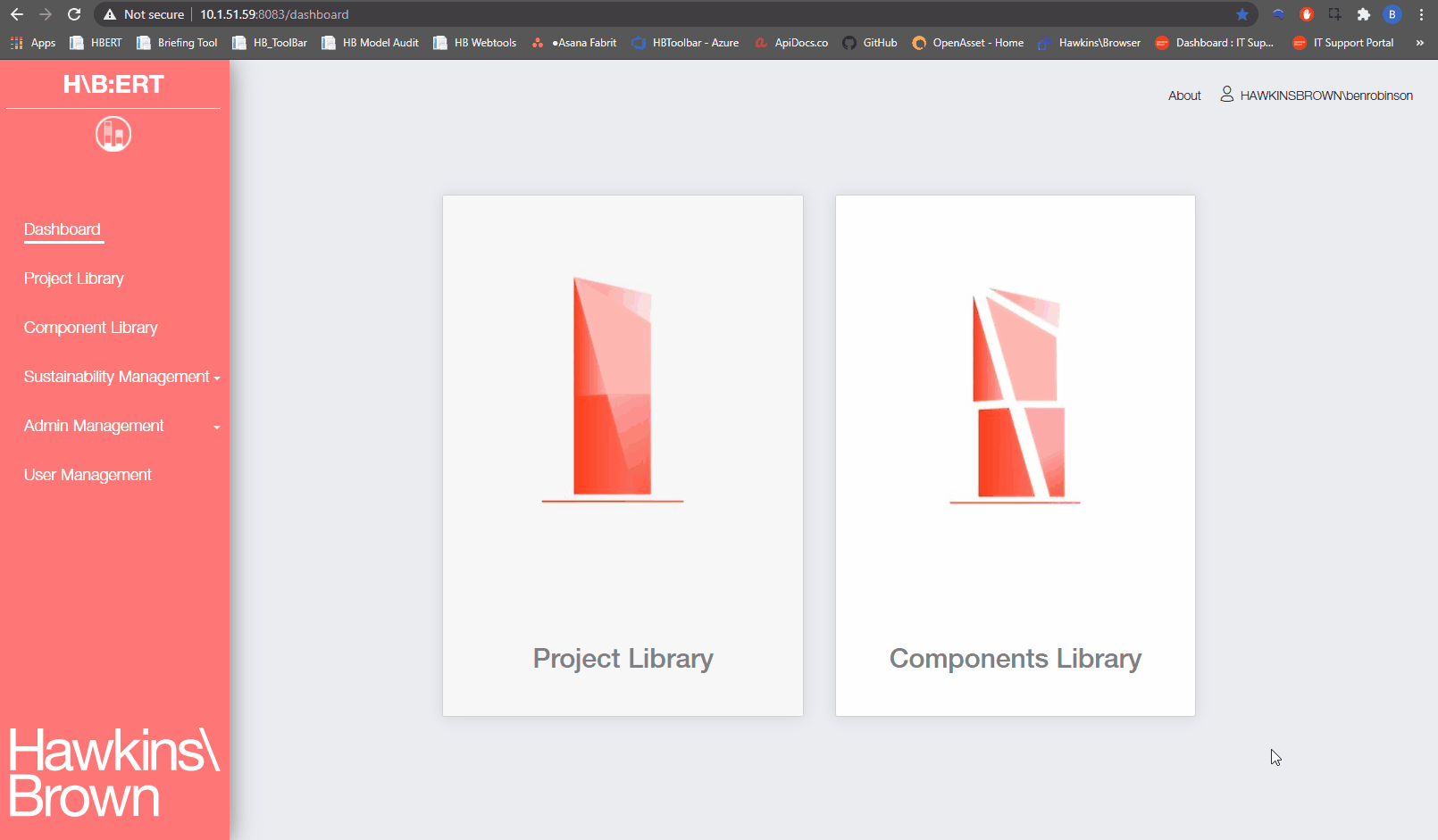
Task: Open the browser extensions puzzle icon
Action: [1364, 14]
